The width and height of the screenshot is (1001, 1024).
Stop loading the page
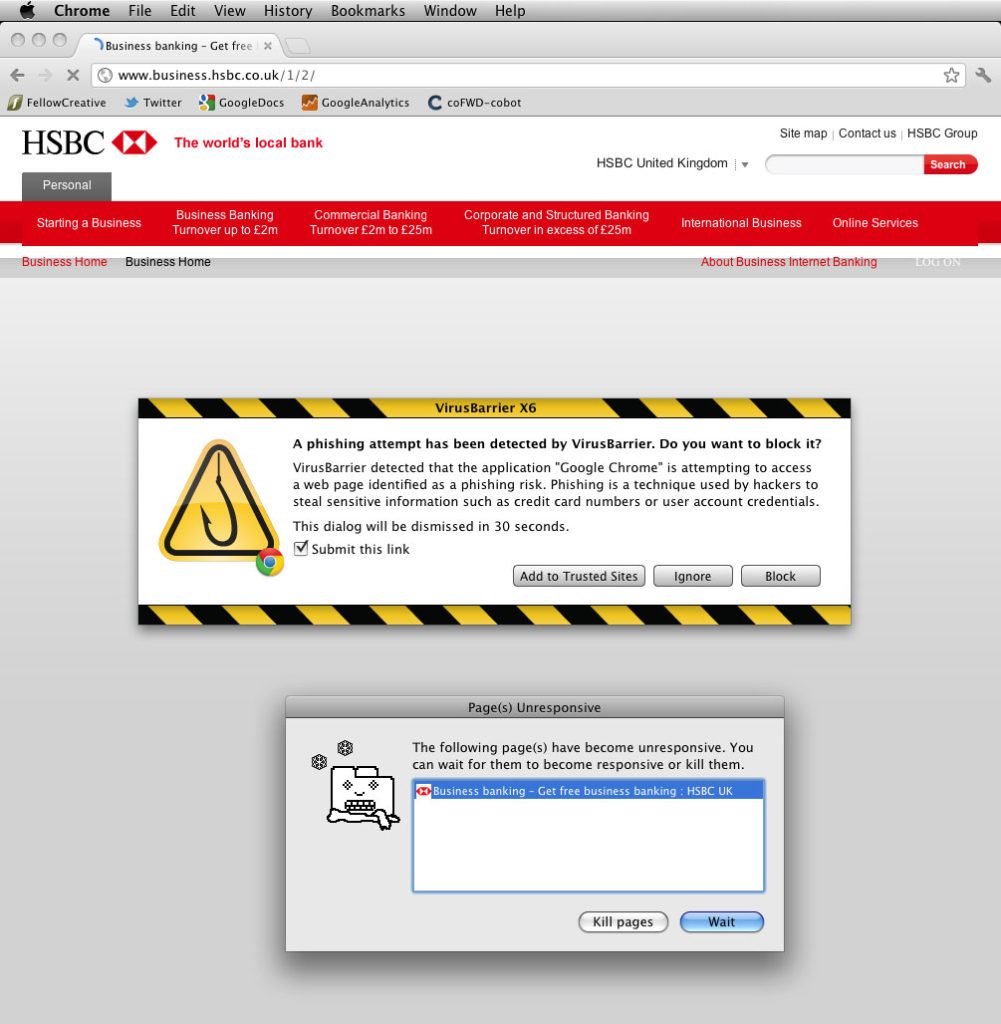point(73,75)
